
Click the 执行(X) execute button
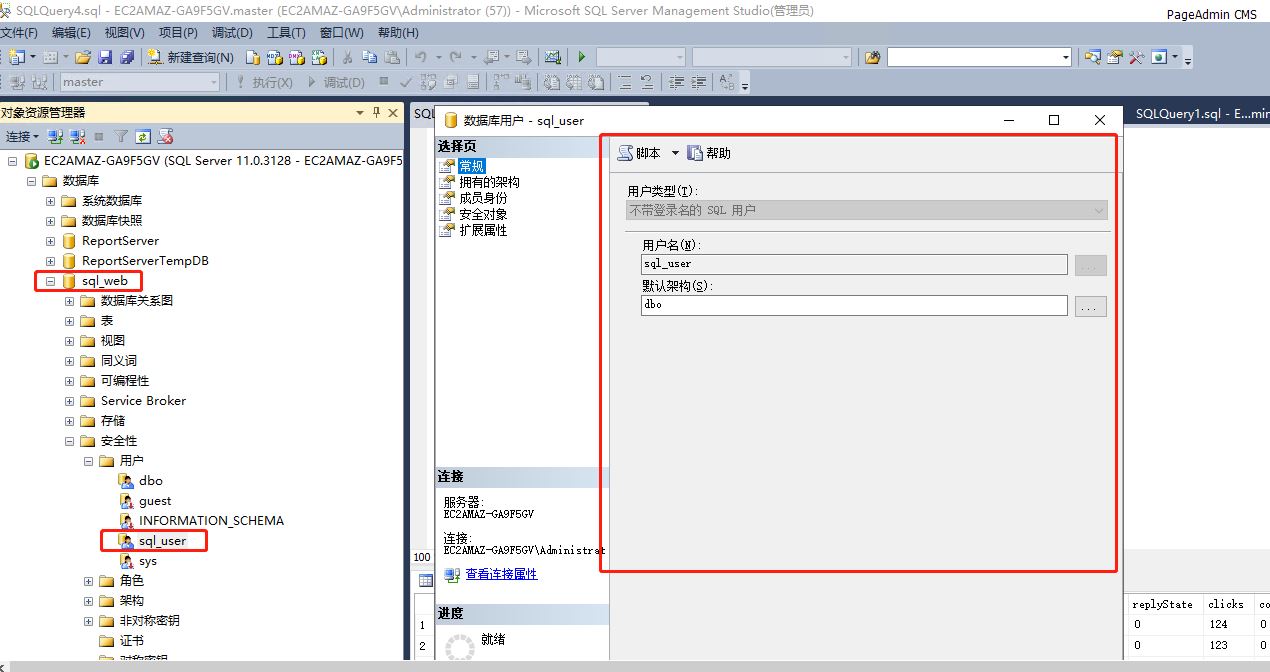265,82
